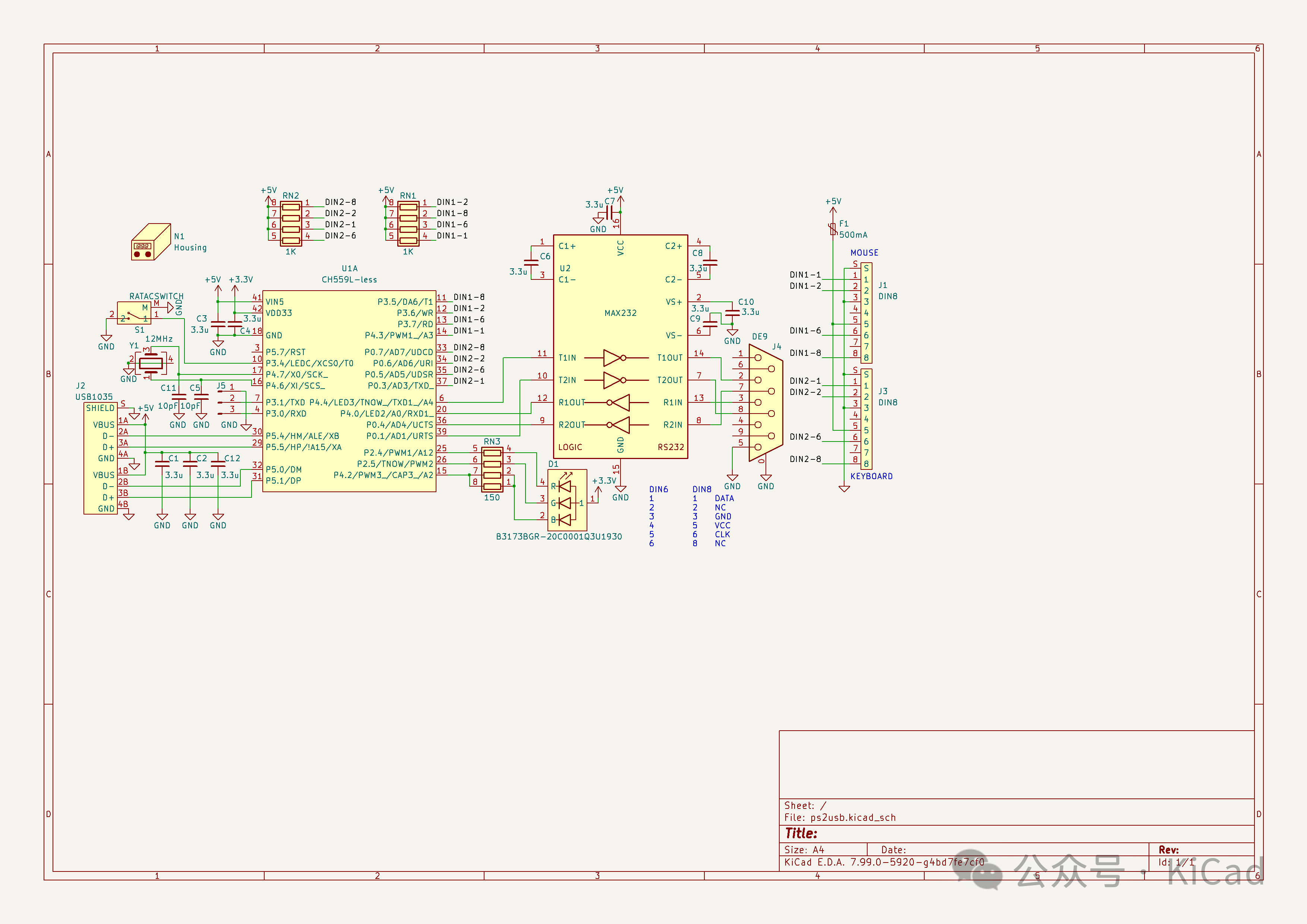Click the RN3 resistor network symbol
Image resolution: width=1307 pixels, height=924 pixels.
(x=492, y=470)
